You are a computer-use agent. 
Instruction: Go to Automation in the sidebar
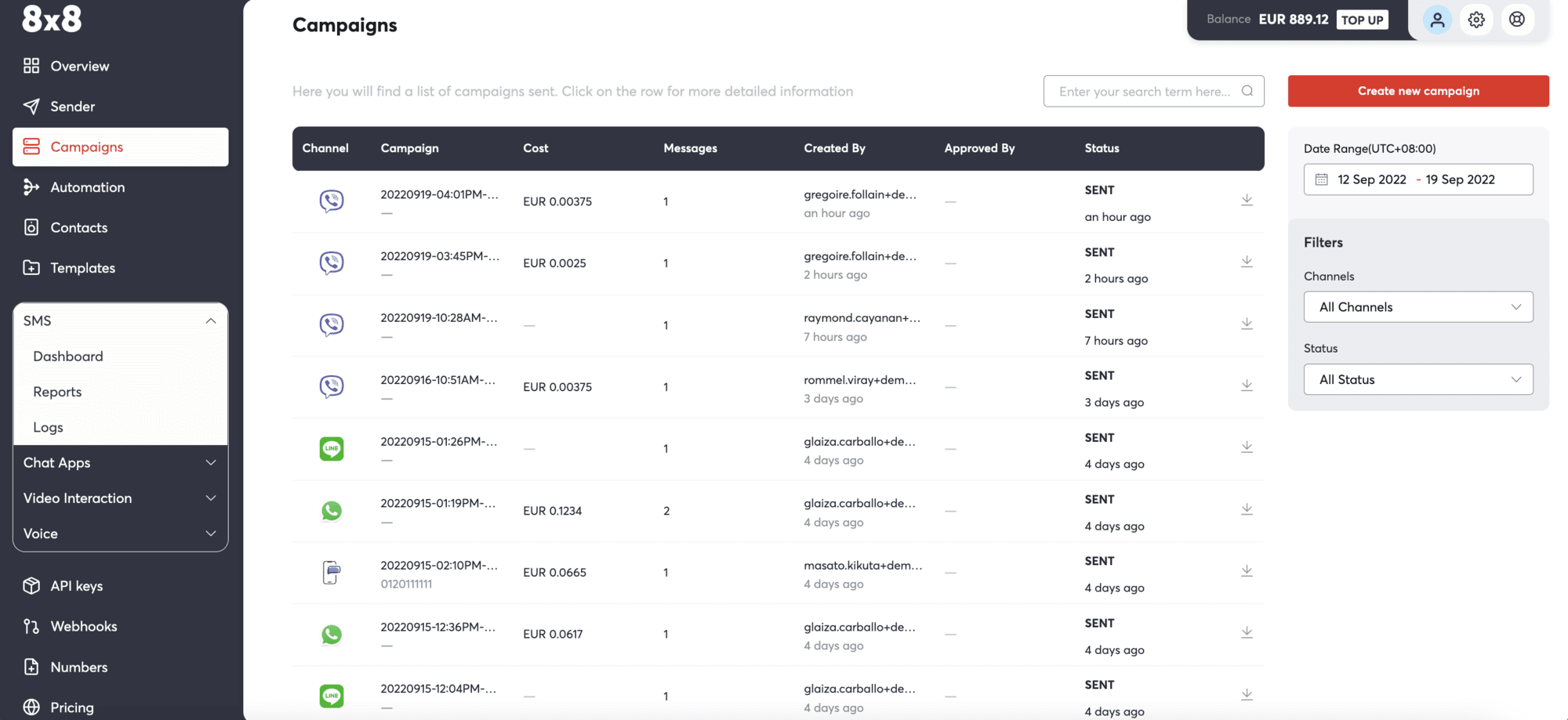(x=87, y=187)
